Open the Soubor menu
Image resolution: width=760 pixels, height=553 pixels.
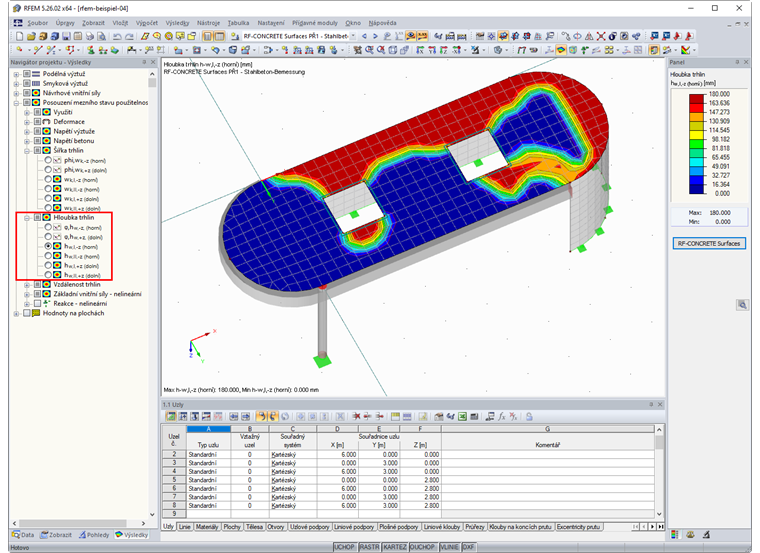[37, 23]
